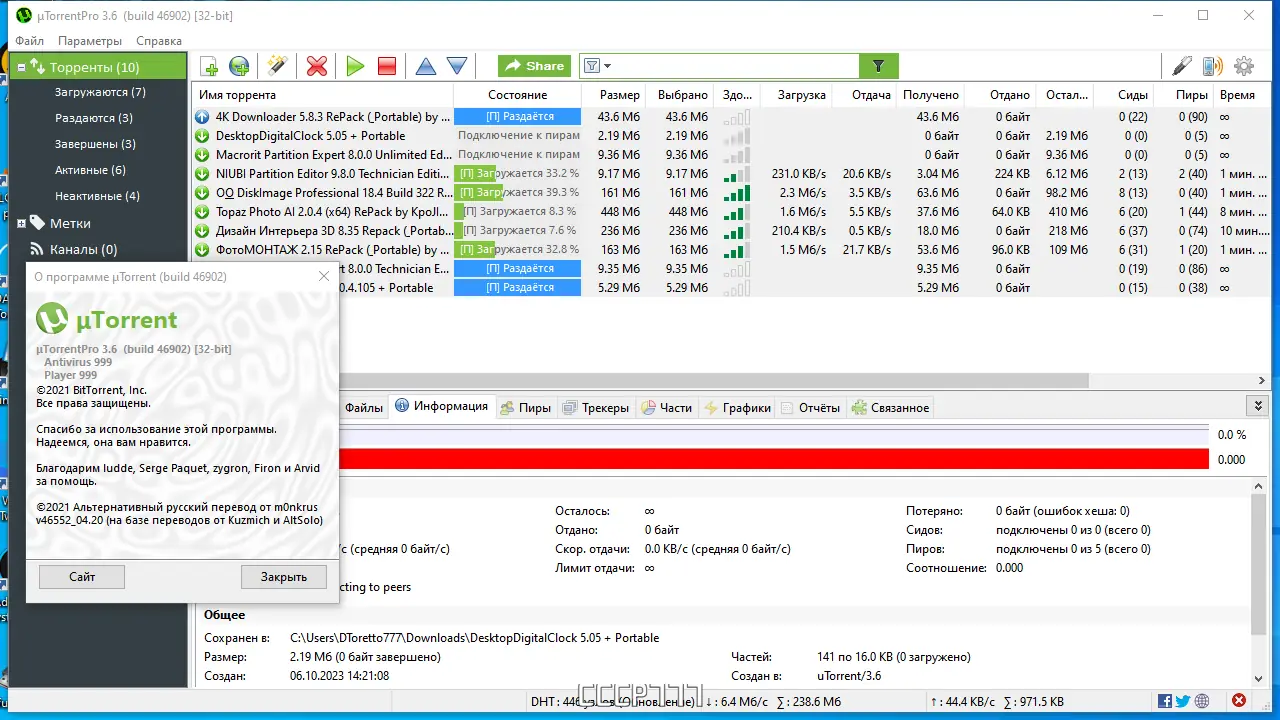Image resolution: width=1280 pixels, height=720 pixels.
Task: Add a torrent file with the toolbar icon
Action: [209, 67]
